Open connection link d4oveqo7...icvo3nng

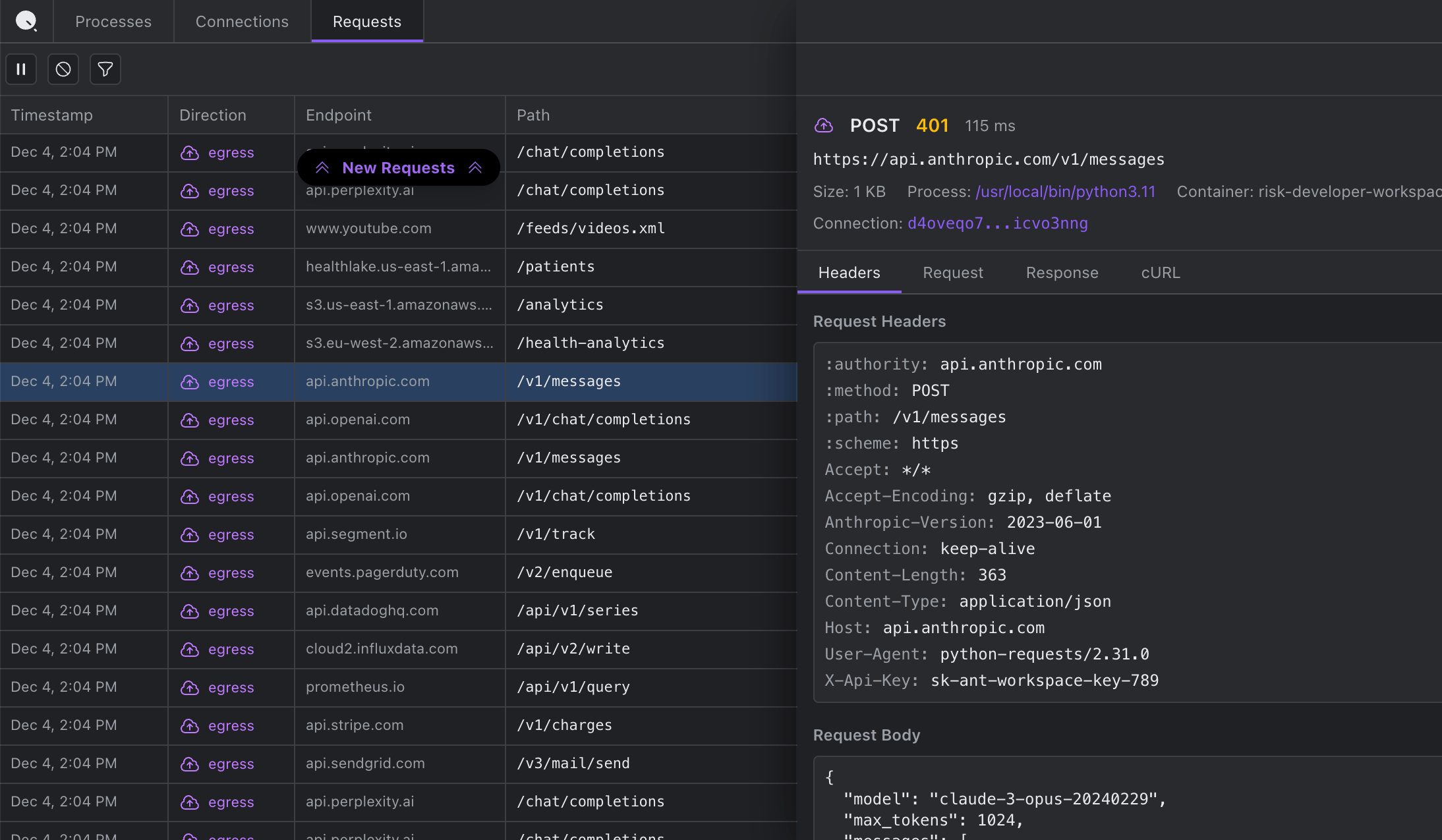pos(997,223)
